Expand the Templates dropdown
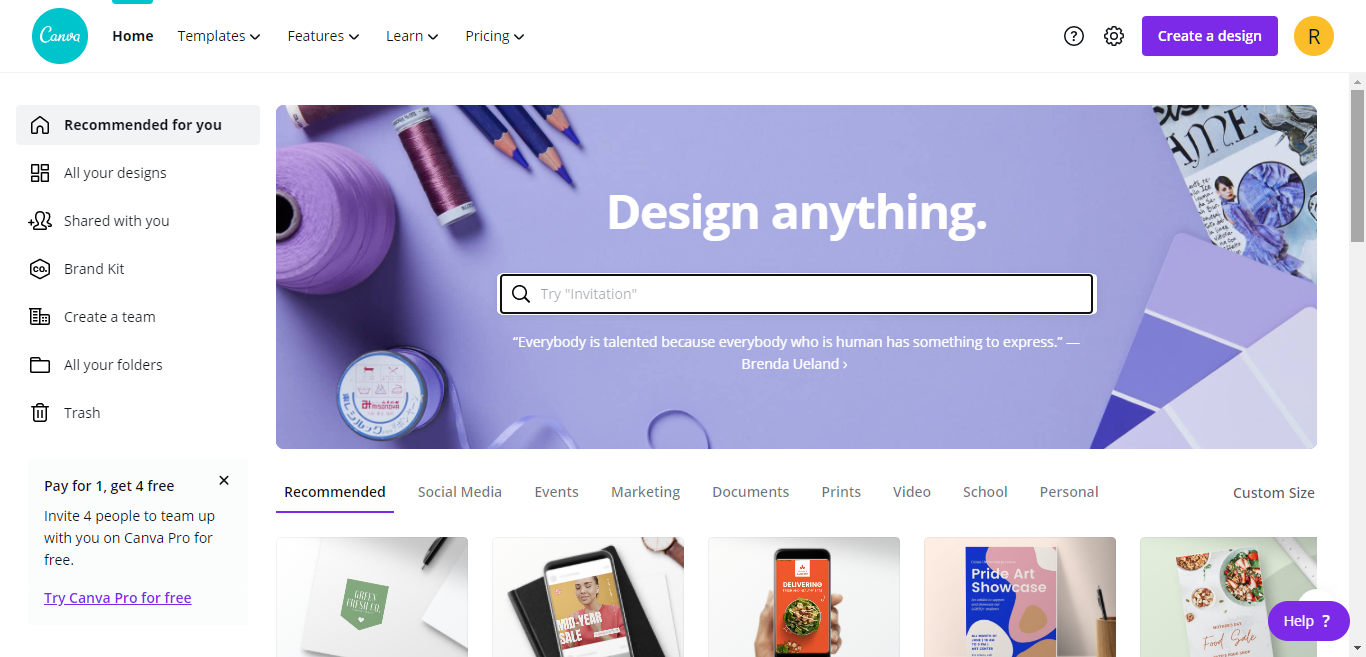The height and width of the screenshot is (657, 1366). [219, 36]
